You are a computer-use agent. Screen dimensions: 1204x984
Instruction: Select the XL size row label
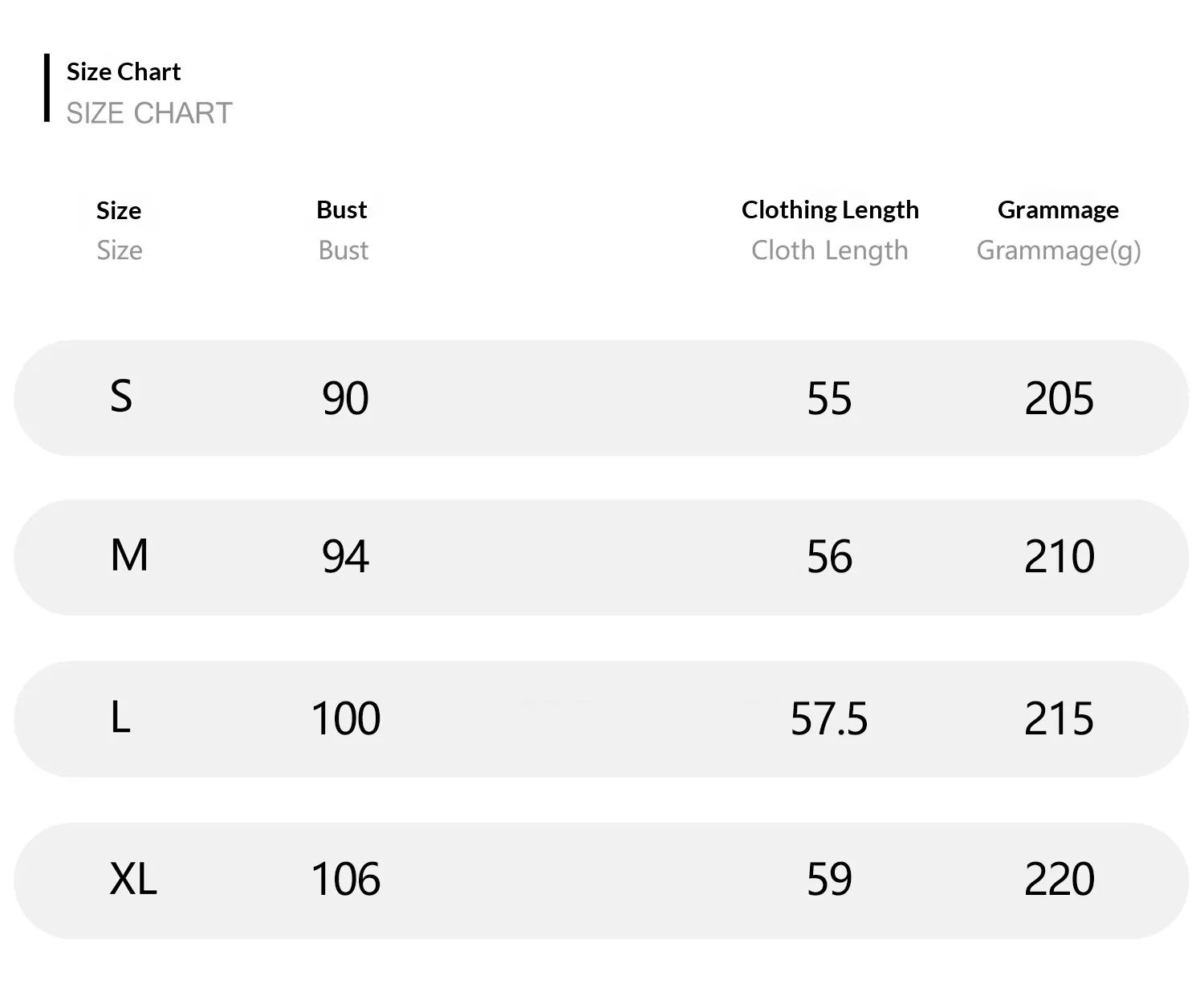point(133,878)
